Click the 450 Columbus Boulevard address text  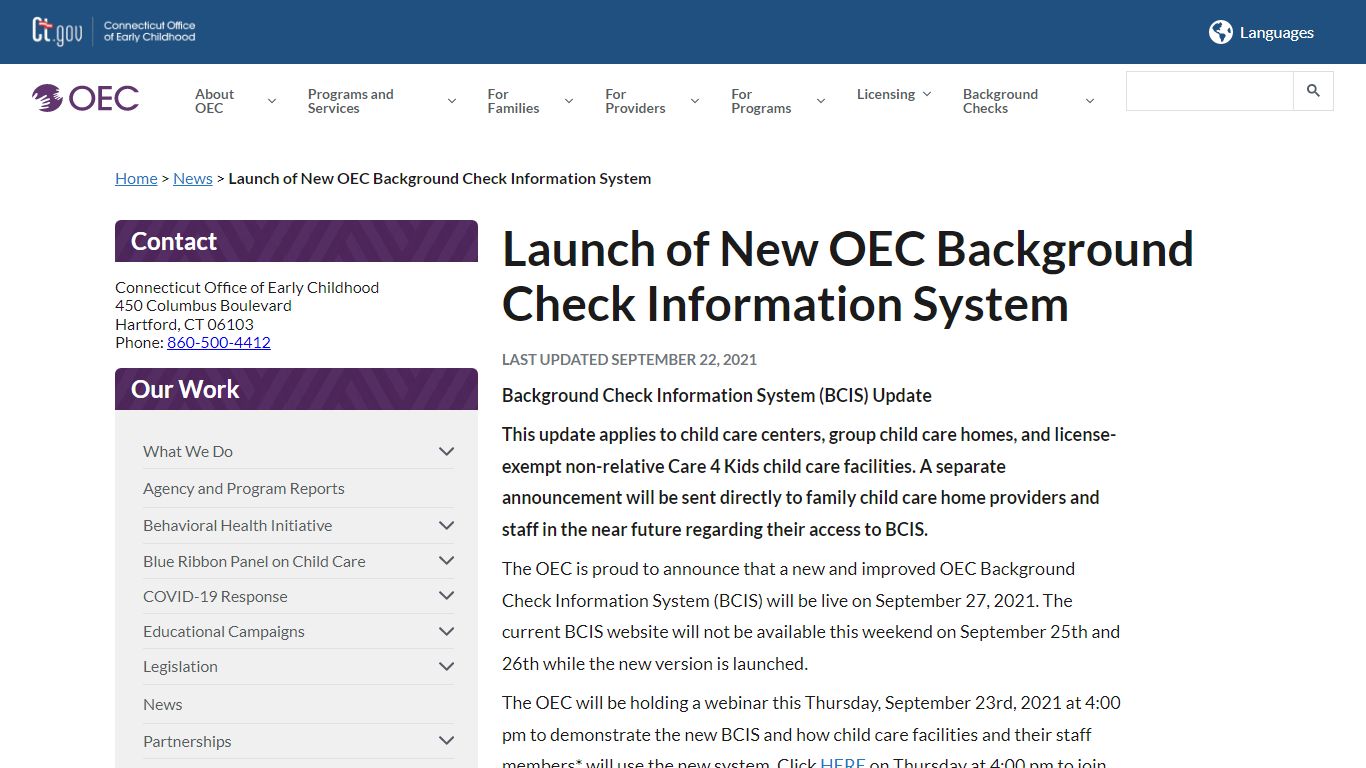click(203, 305)
